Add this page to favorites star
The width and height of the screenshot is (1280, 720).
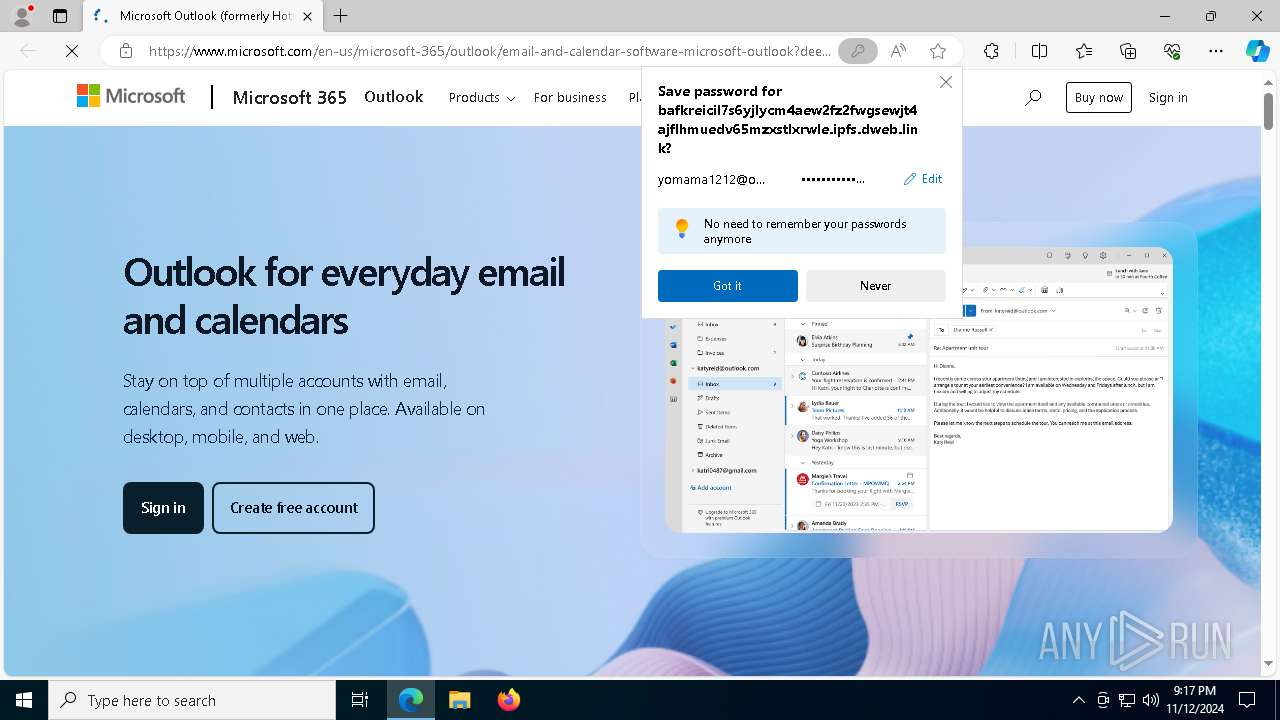[937, 51]
